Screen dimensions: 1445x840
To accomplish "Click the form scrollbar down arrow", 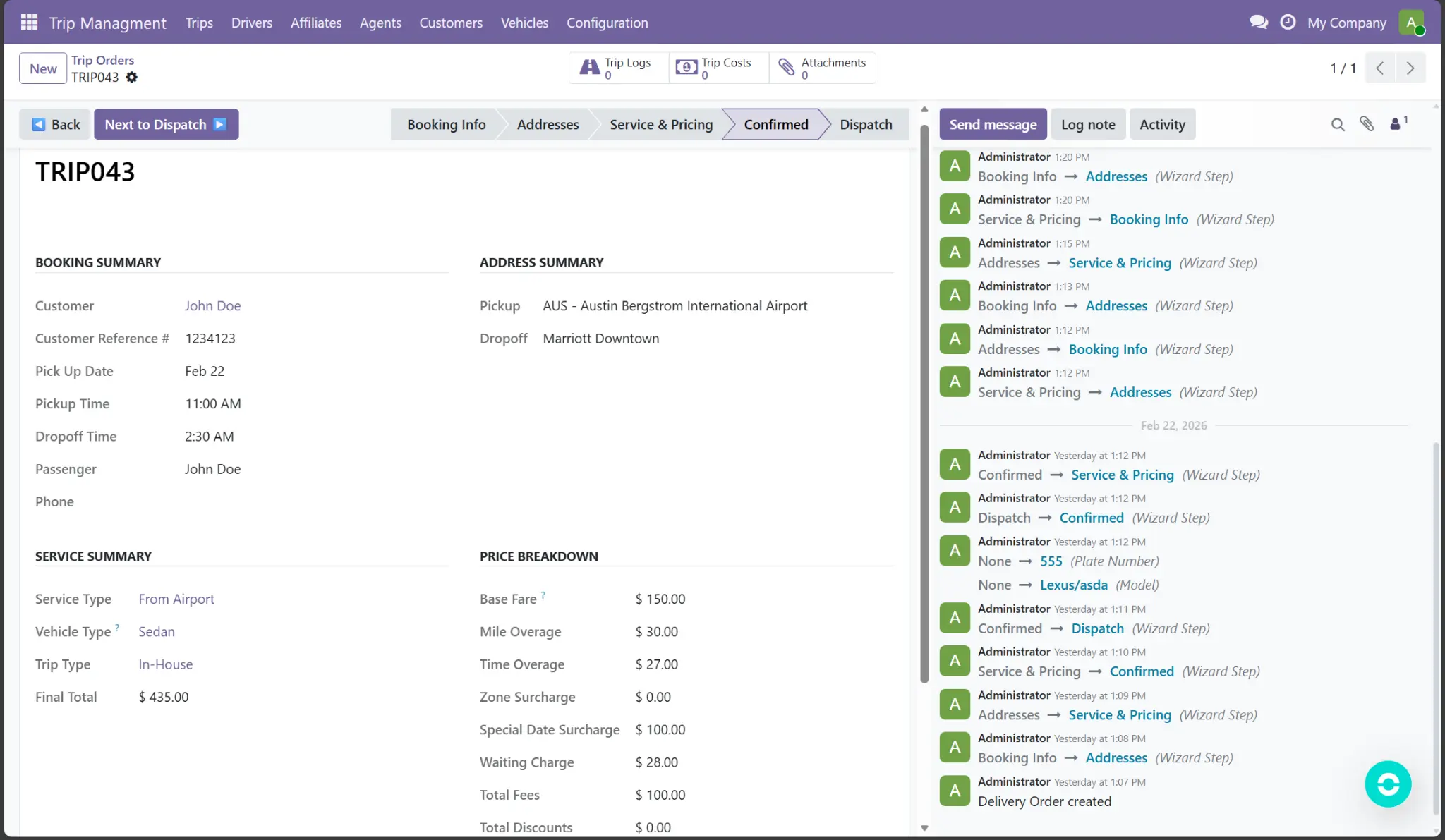I will point(924,829).
